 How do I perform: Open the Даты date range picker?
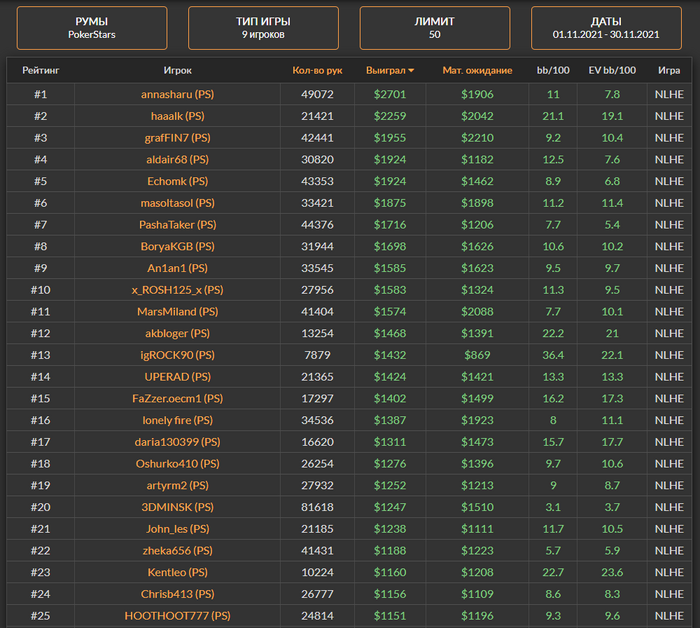605,27
